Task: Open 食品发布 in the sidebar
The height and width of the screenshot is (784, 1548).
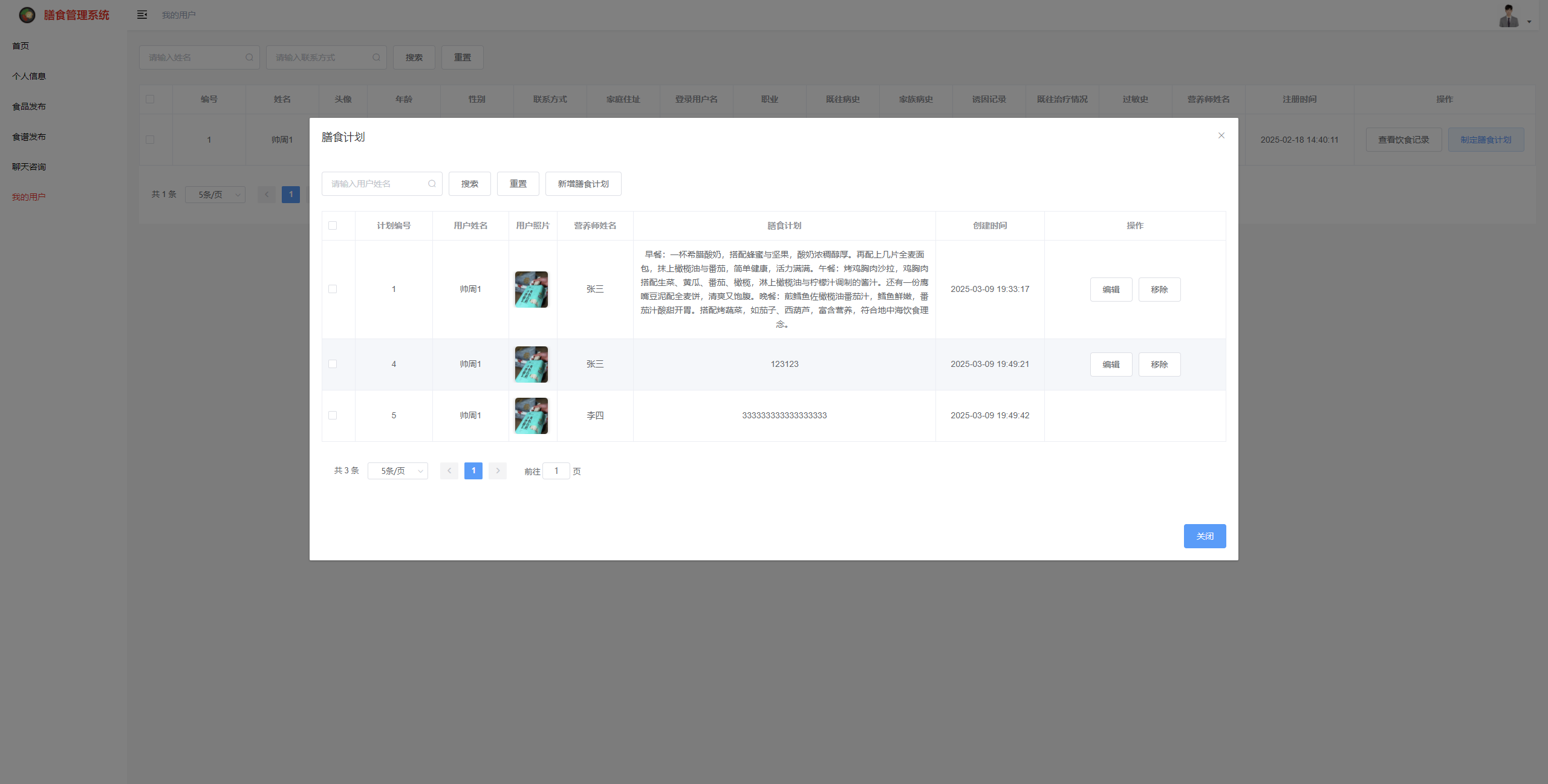Action: coord(63,106)
